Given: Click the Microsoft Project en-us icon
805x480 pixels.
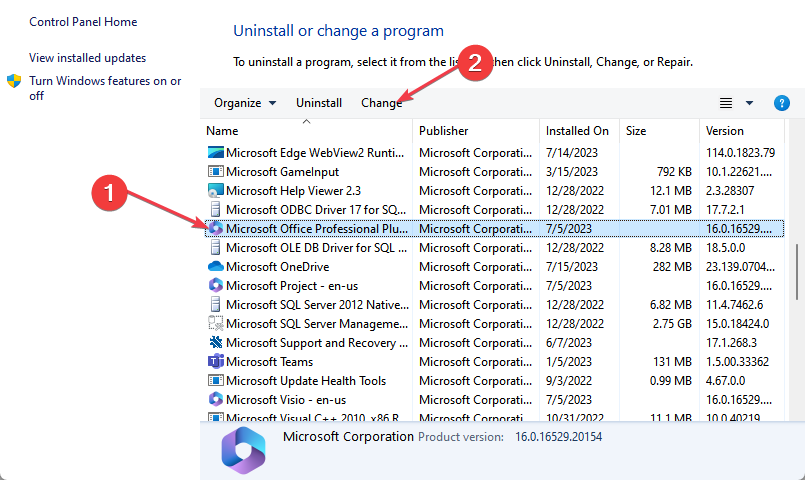Looking at the screenshot, I should [216, 285].
